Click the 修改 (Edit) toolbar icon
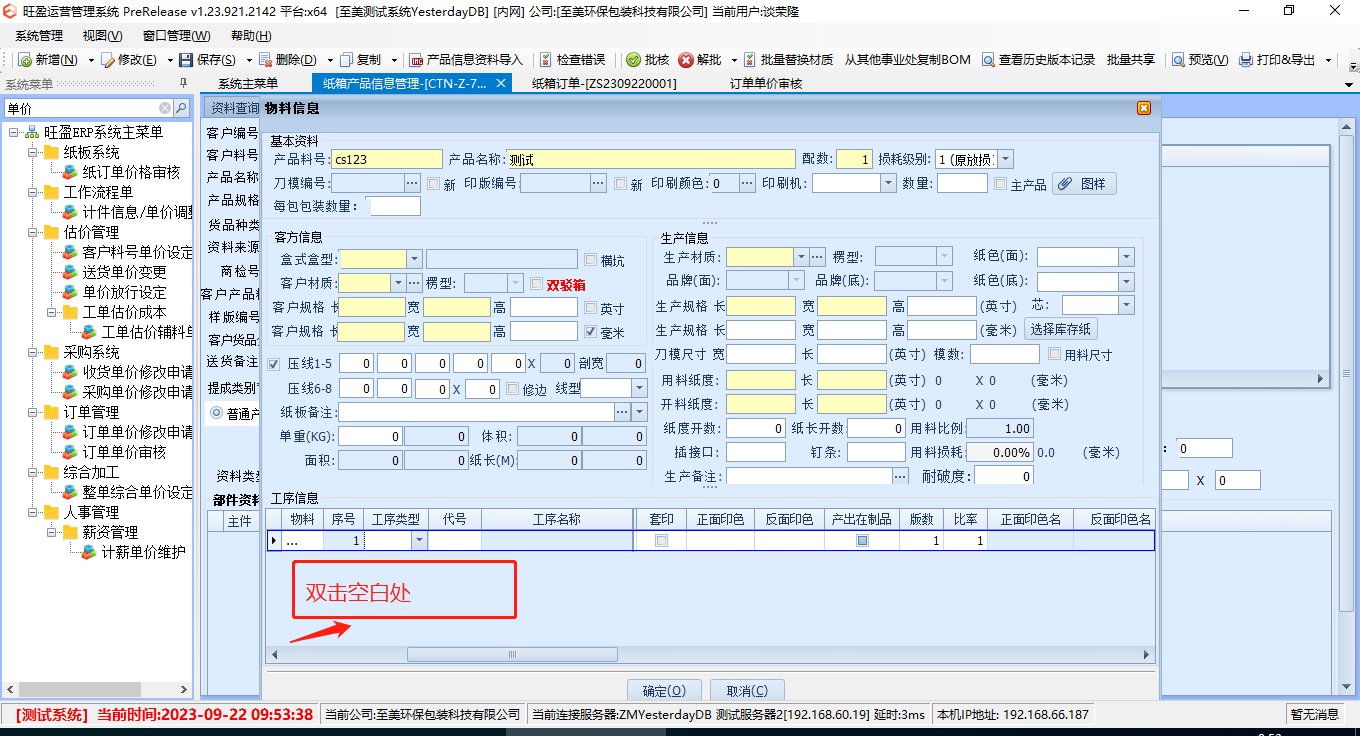This screenshot has width=1360, height=736. (108, 60)
